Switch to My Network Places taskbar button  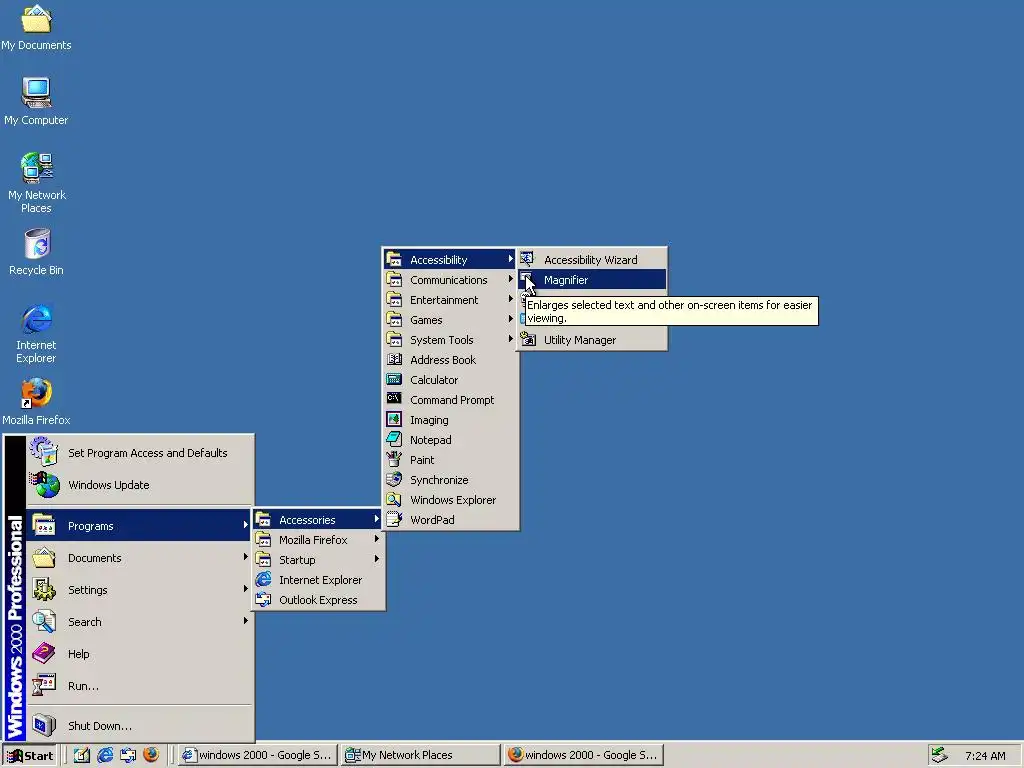coord(421,755)
